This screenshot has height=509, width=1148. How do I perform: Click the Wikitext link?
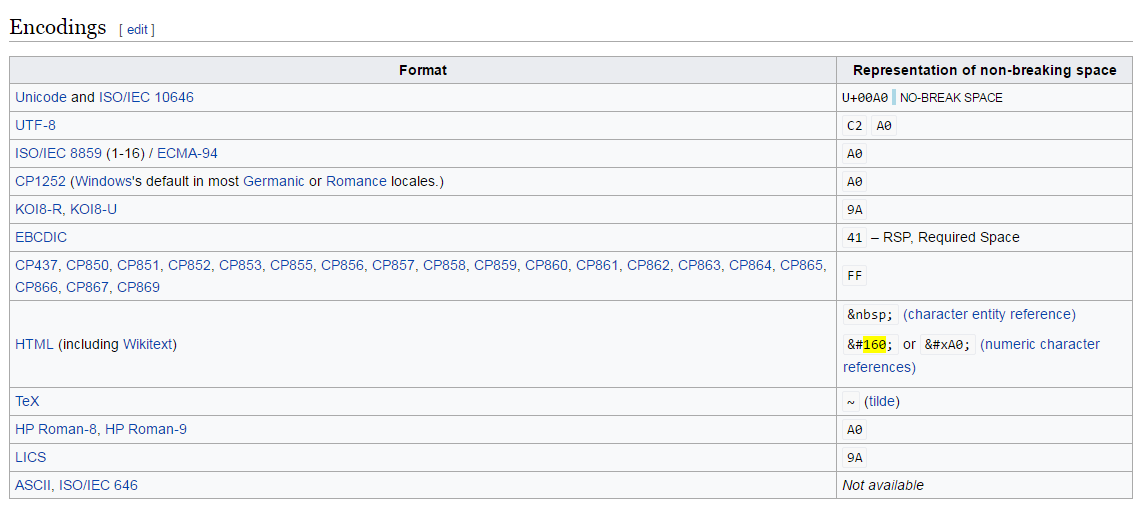[149, 344]
